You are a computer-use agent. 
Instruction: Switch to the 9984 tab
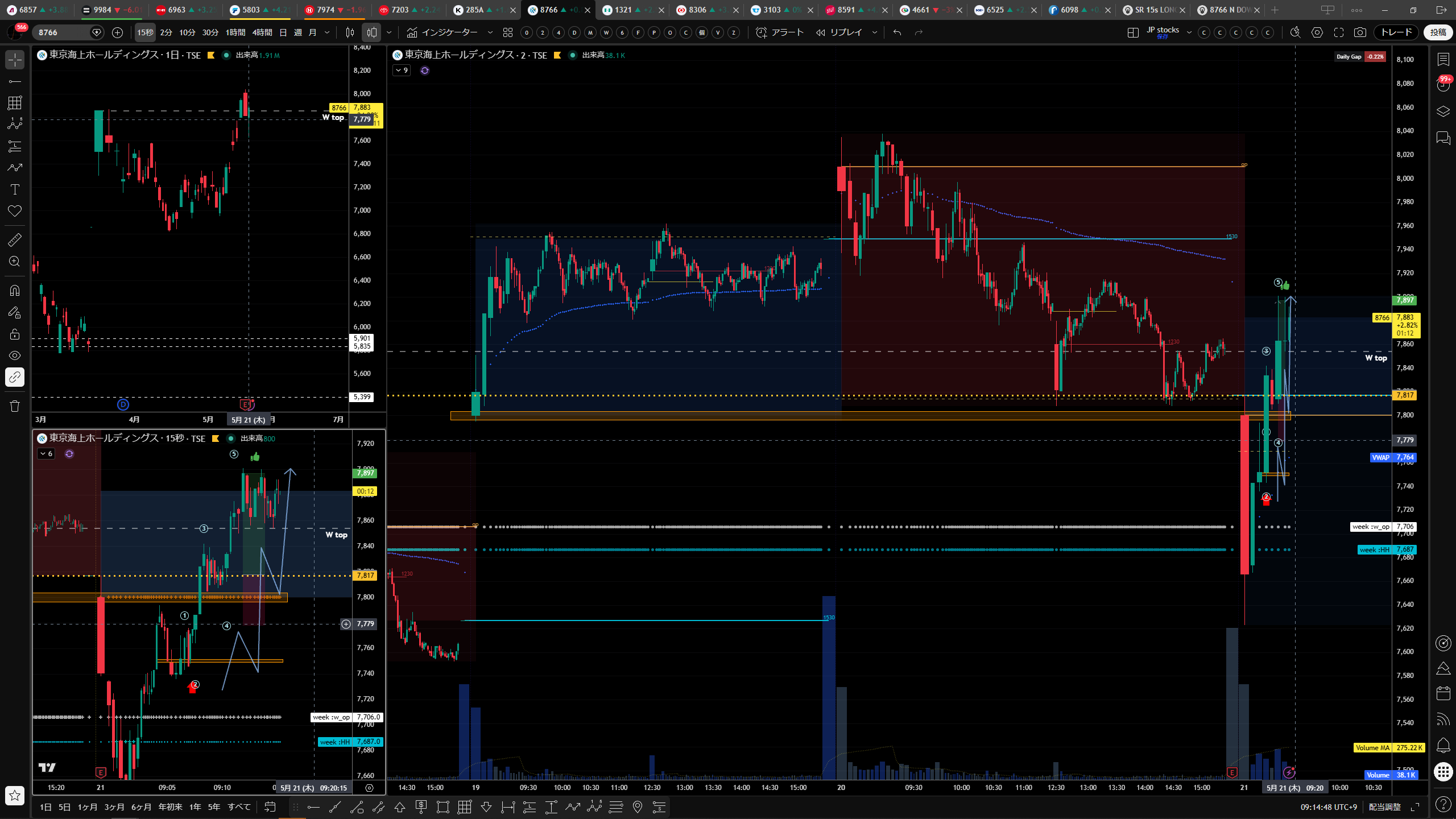111,10
